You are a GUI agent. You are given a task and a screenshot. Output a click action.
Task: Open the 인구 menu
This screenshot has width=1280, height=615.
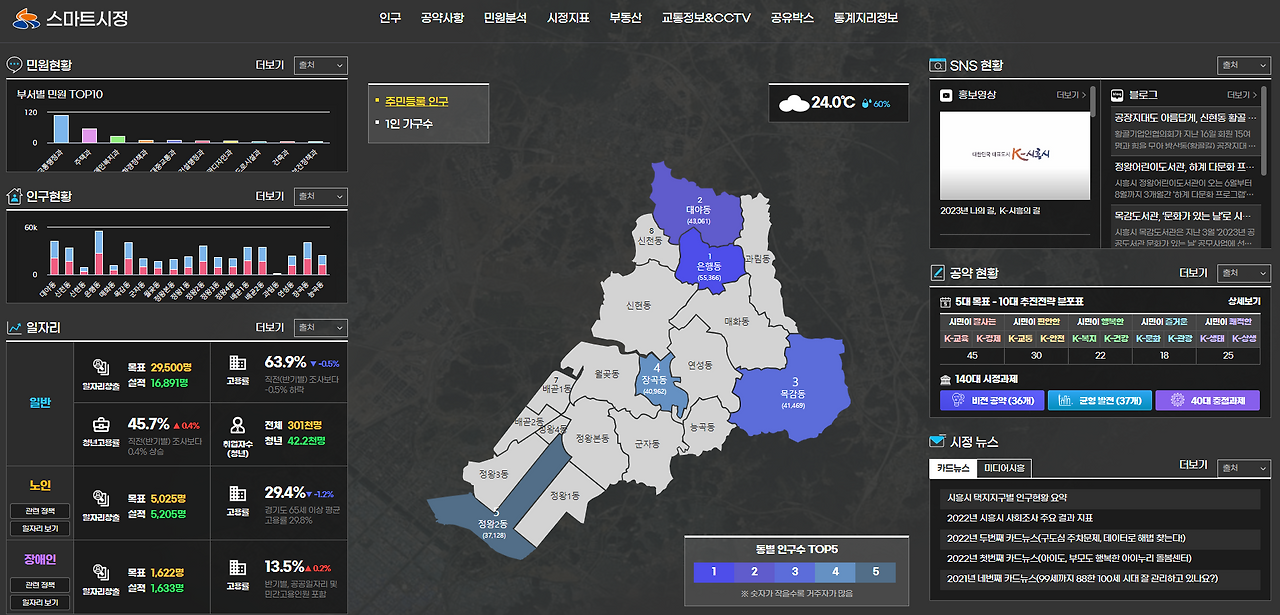tap(390, 18)
